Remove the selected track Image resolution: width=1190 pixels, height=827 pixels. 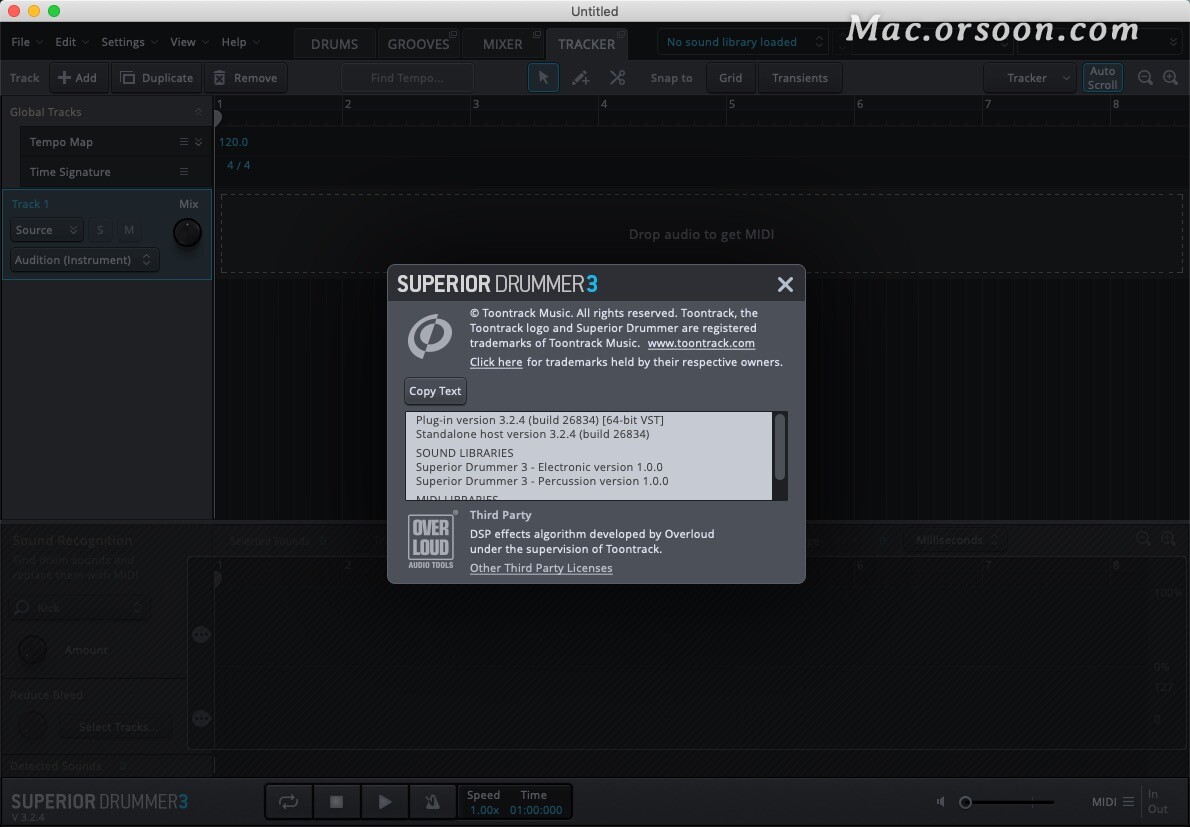[246, 77]
